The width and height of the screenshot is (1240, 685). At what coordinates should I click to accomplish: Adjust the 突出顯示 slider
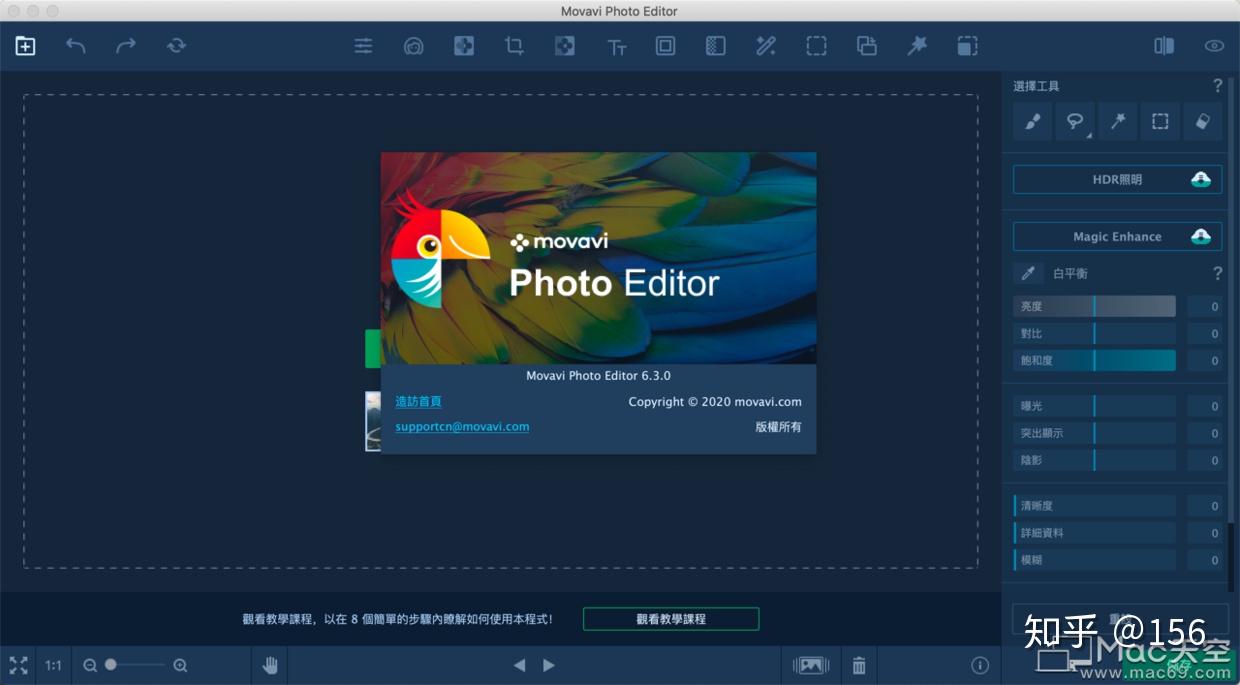pyautogui.click(x=1095, y=433)
